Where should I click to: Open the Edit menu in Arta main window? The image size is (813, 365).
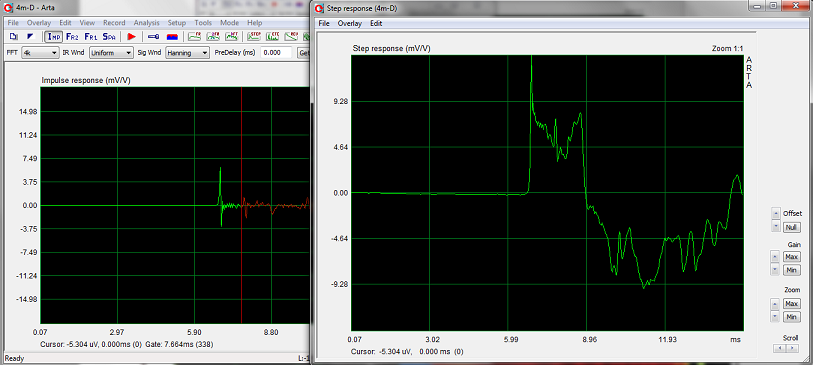pos(65,23)
